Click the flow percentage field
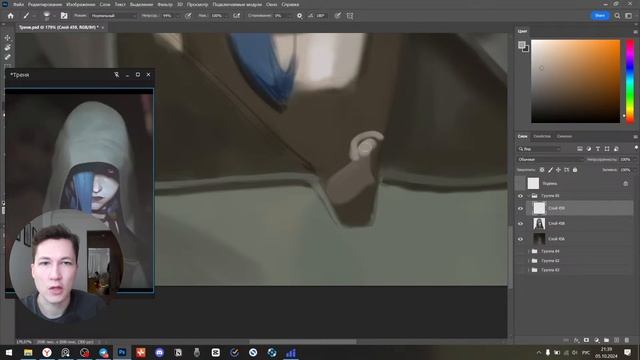The image size is (640, 360). (218, 16)
